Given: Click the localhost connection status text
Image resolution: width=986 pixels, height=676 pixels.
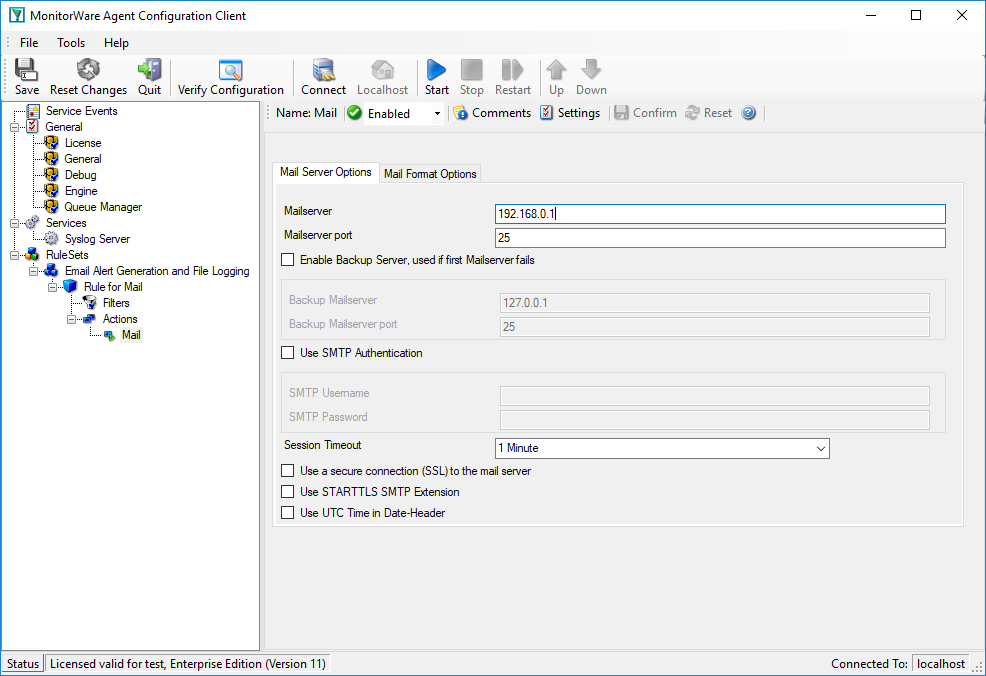Looking at the screenshot, I should [941, 664].
